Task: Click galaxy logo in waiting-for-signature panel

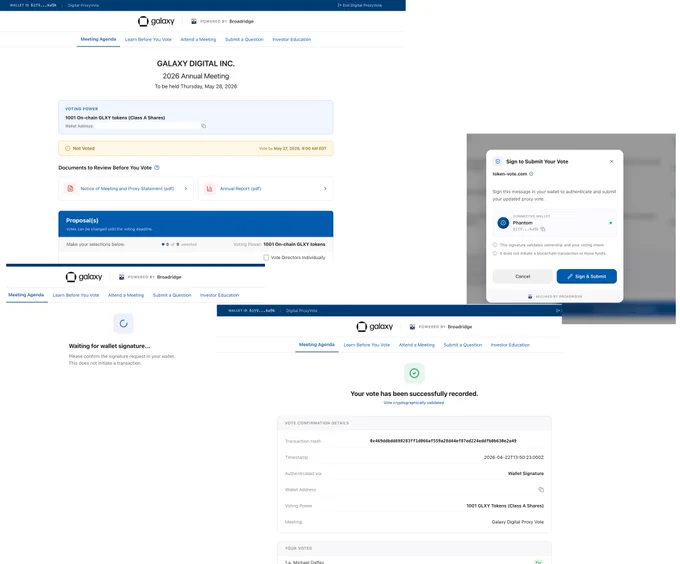Action: [84, 277]
